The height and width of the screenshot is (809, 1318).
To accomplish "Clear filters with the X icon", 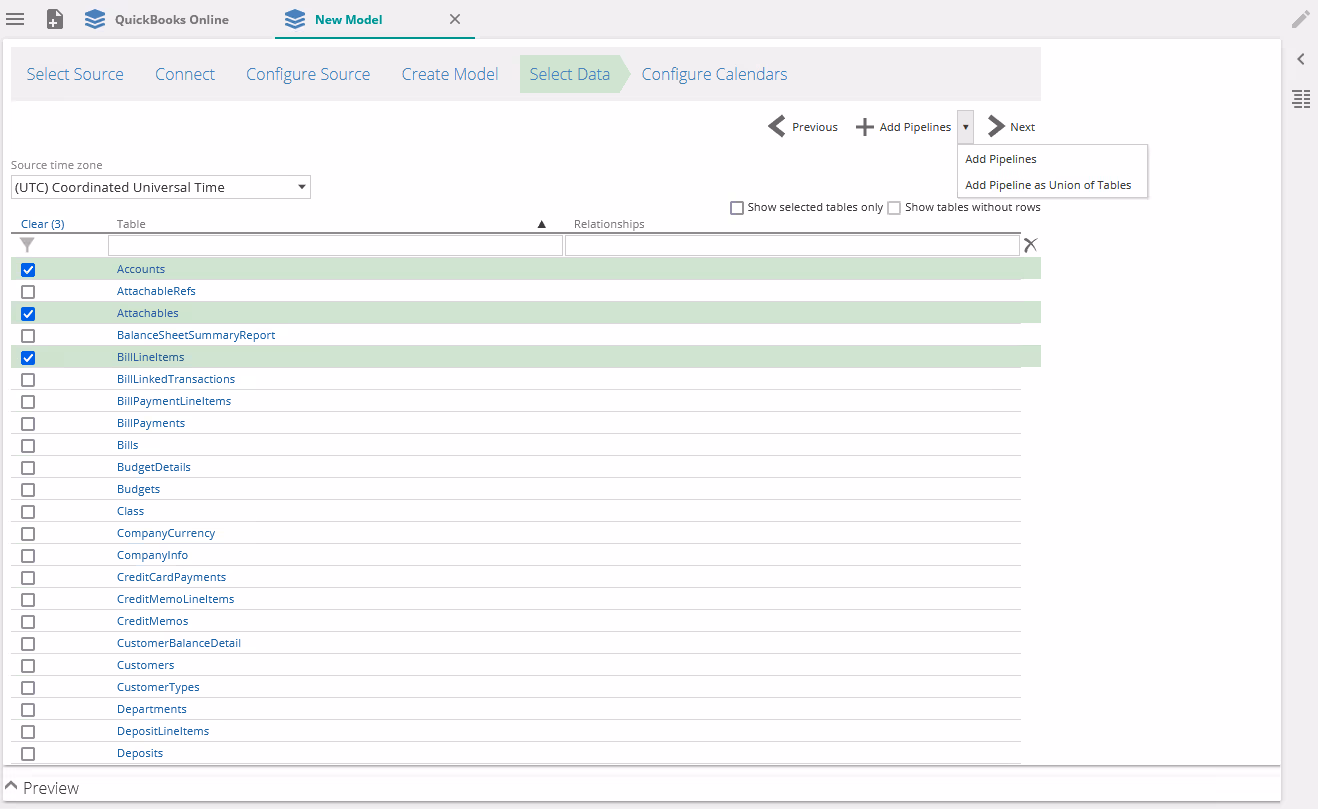I will (1030, 245).
